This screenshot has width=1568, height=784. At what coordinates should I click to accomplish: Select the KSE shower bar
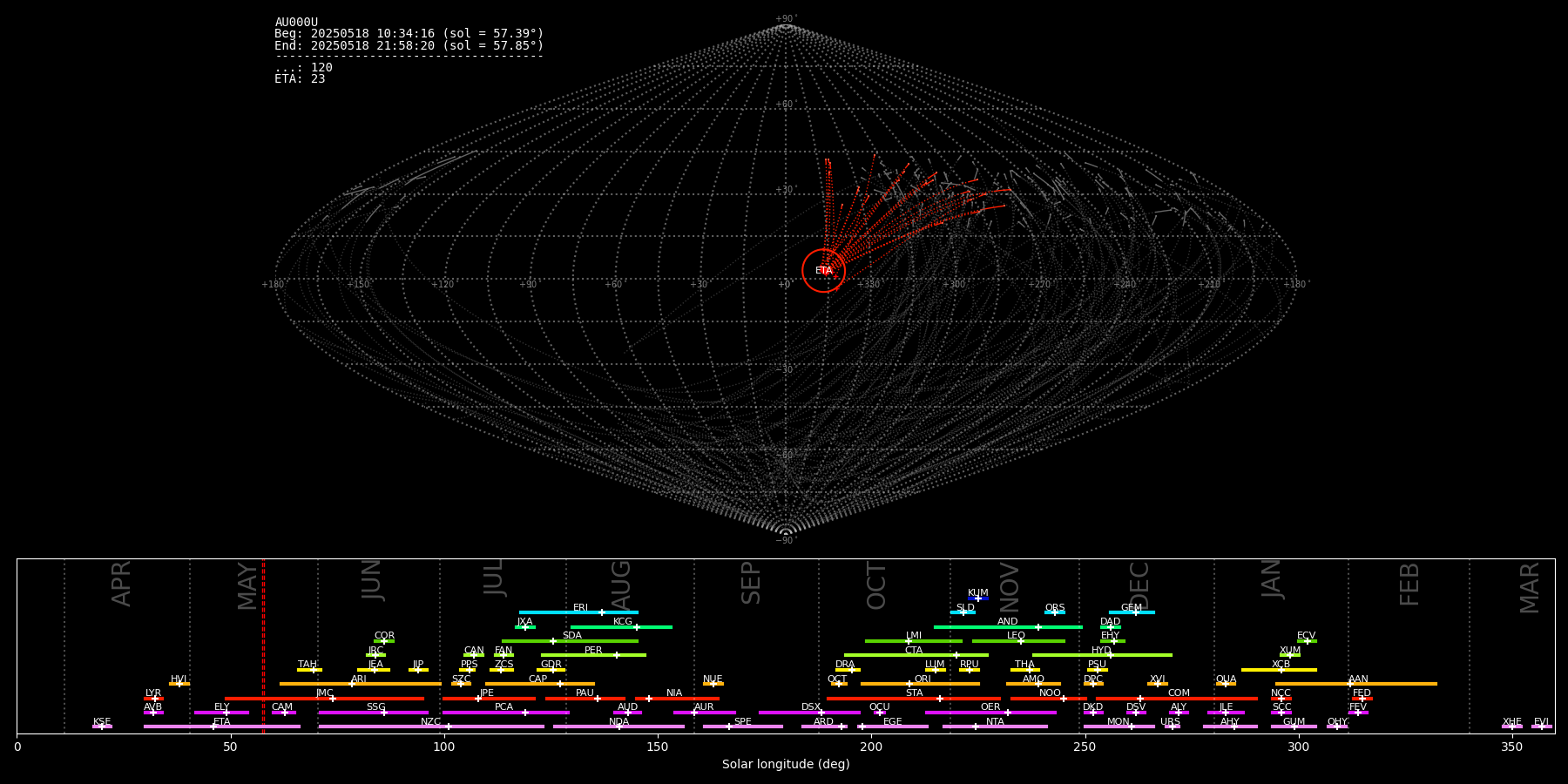(102, 727)
